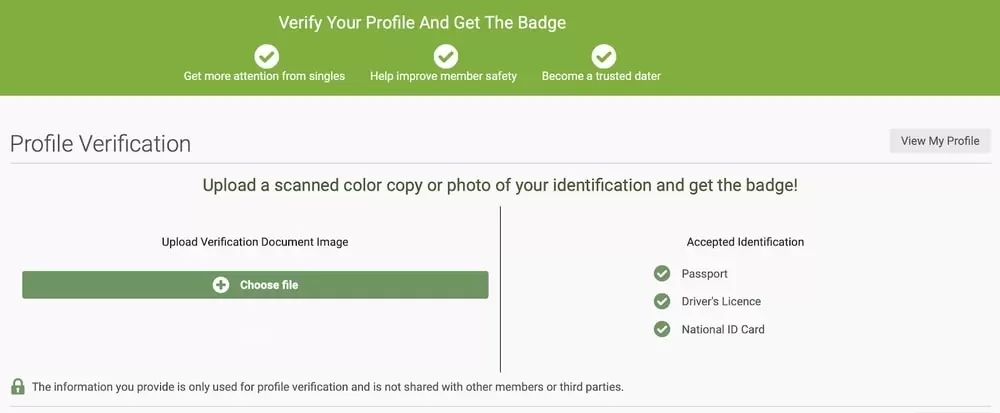Click the 'Passport' identification text
This screenshot has height=413, width=1000.
[704, 274]
